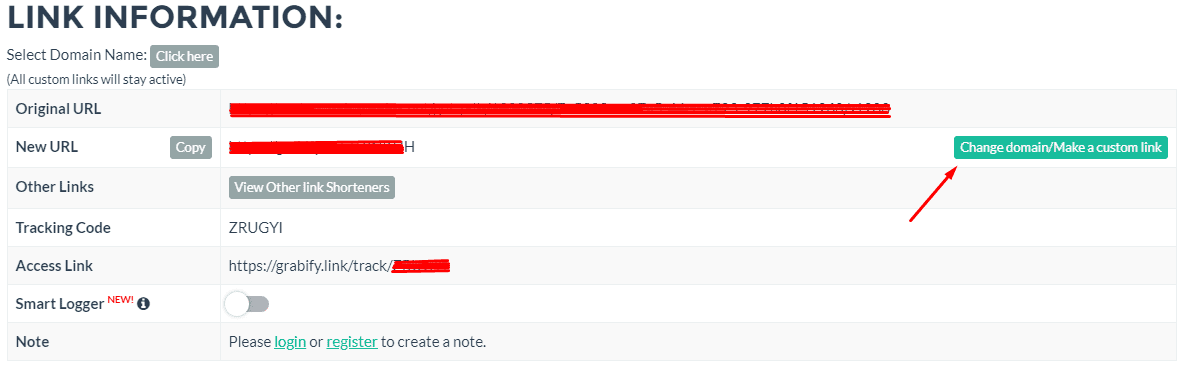Open the Select Domain Name 'Click here' button
Image resolution: width=1179 pixels, height=379 pixels.
click(184, 56)
